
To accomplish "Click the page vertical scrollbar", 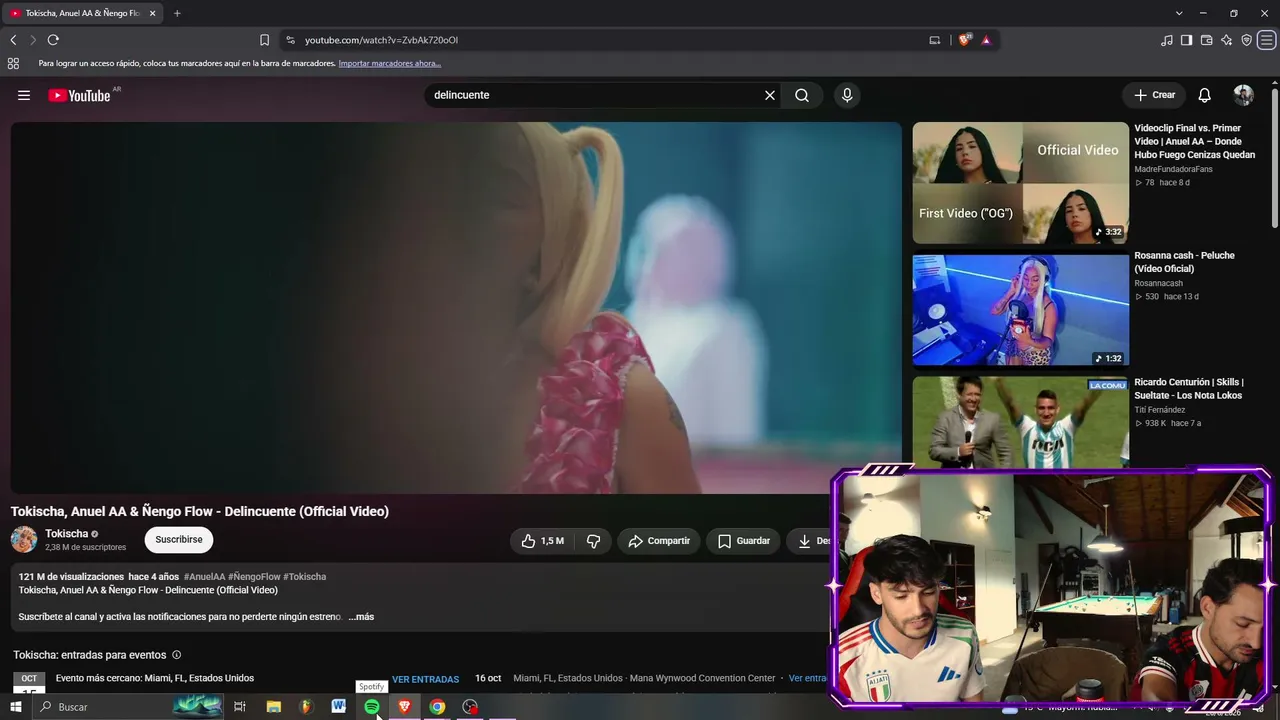I will [1274, 160].
